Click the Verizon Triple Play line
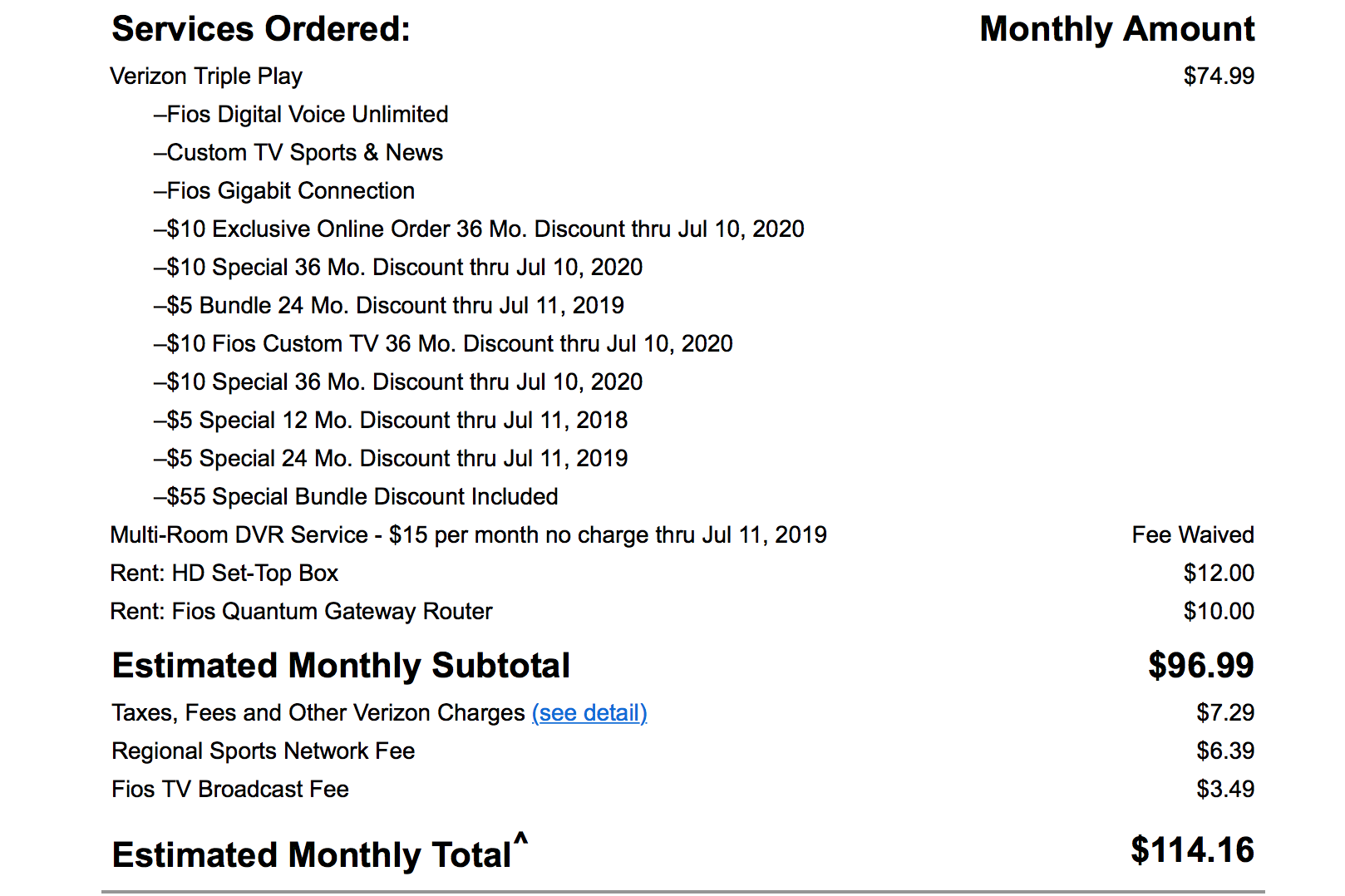 click(x=206, y=76)
